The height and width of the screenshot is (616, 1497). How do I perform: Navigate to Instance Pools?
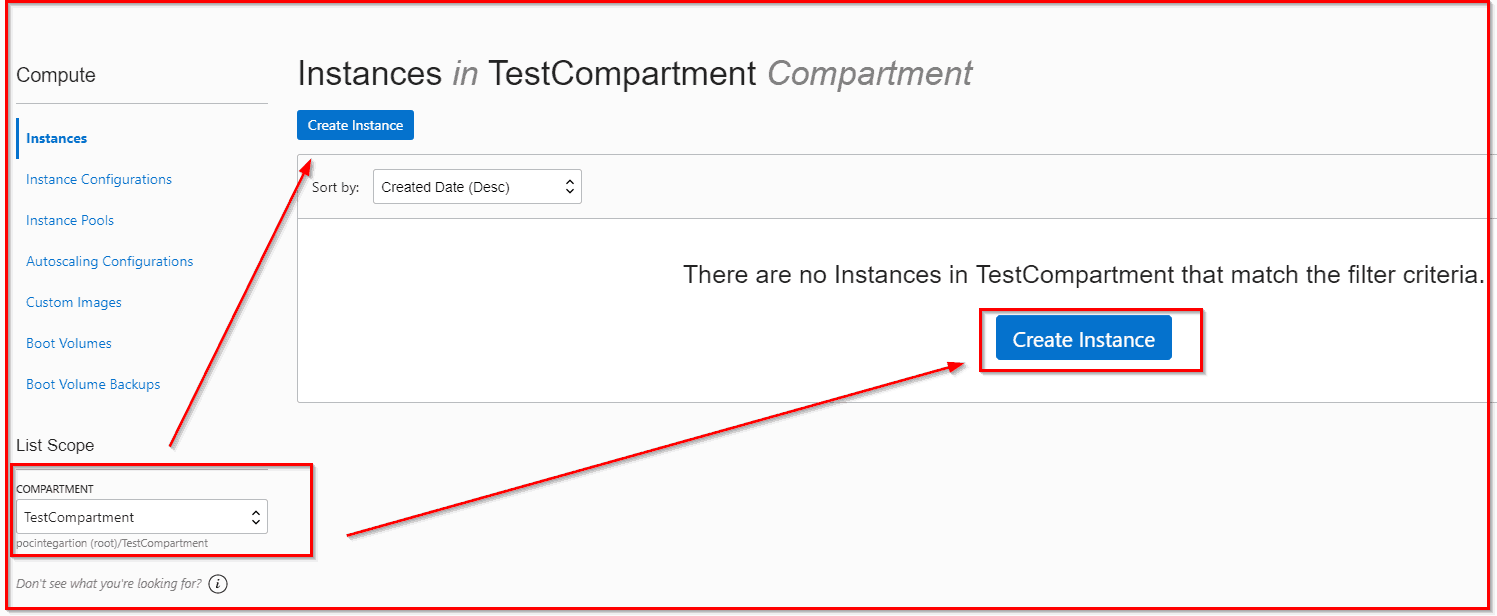(70, 220)
